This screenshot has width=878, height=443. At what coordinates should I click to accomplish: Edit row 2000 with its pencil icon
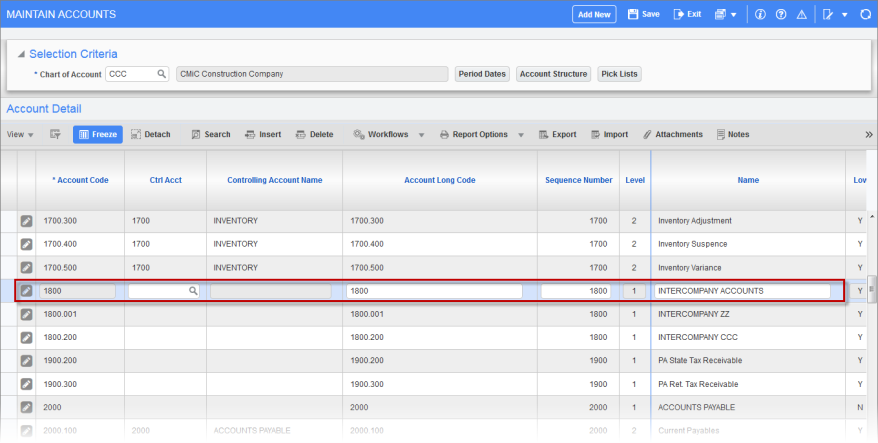click(26, 407)
